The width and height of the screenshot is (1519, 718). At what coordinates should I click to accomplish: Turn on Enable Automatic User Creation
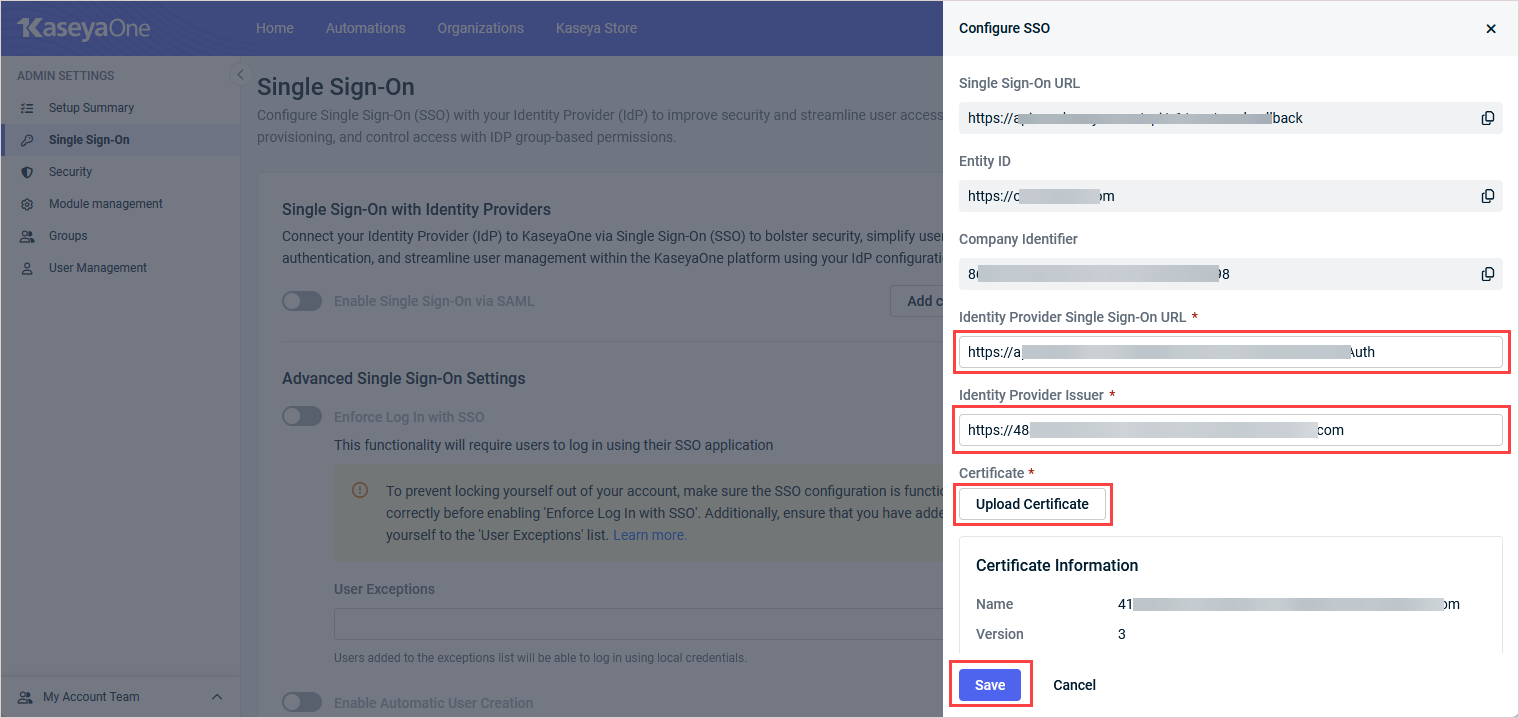(301, 702)
